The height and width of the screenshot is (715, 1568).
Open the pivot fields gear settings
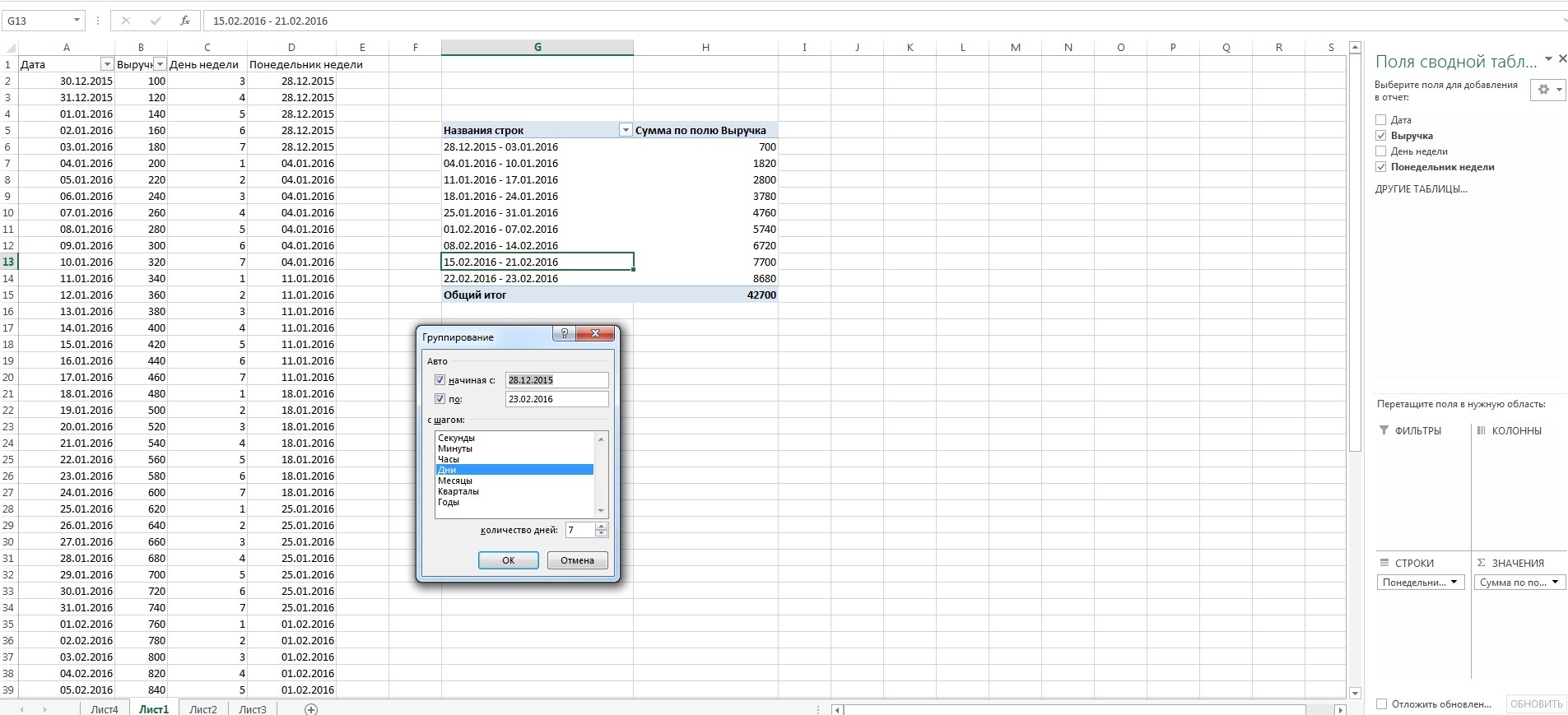pyautogui.click(x=1547, y=90)
